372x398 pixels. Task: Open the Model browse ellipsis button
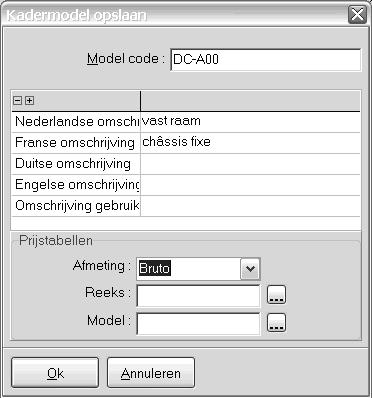[276, 323]
